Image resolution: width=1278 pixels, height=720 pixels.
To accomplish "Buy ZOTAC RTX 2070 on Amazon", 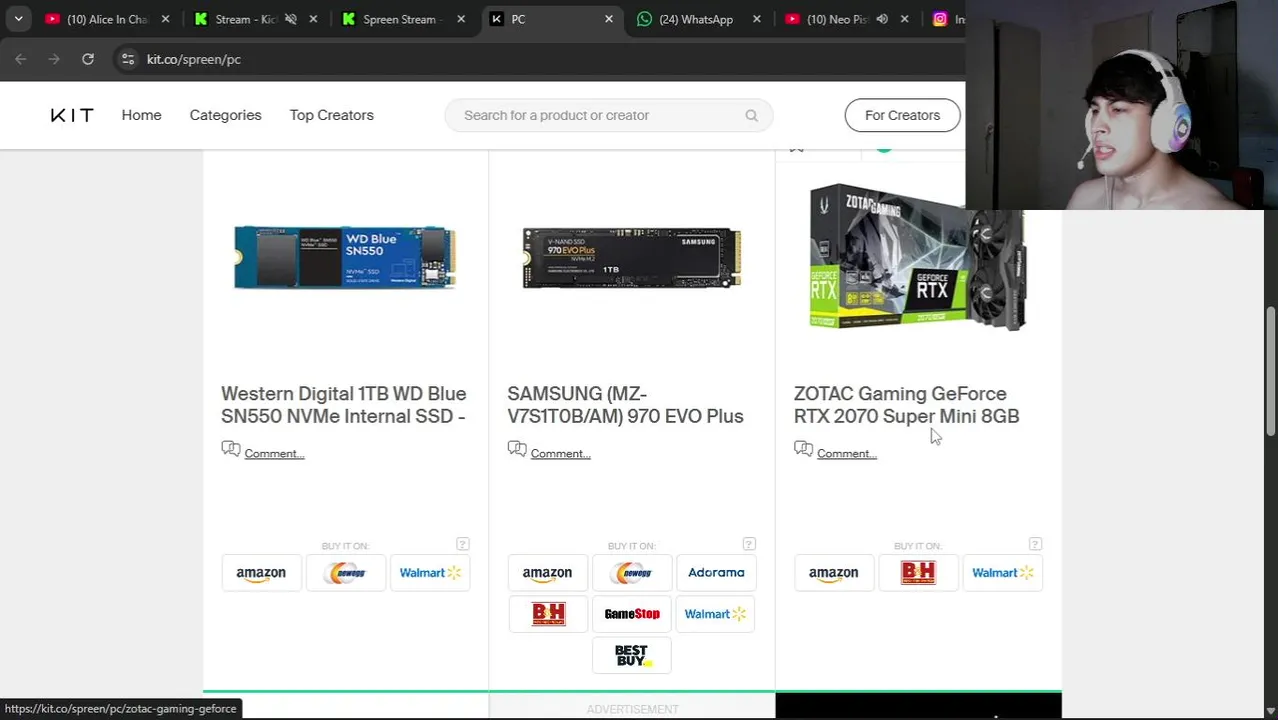I will point(833,573).
